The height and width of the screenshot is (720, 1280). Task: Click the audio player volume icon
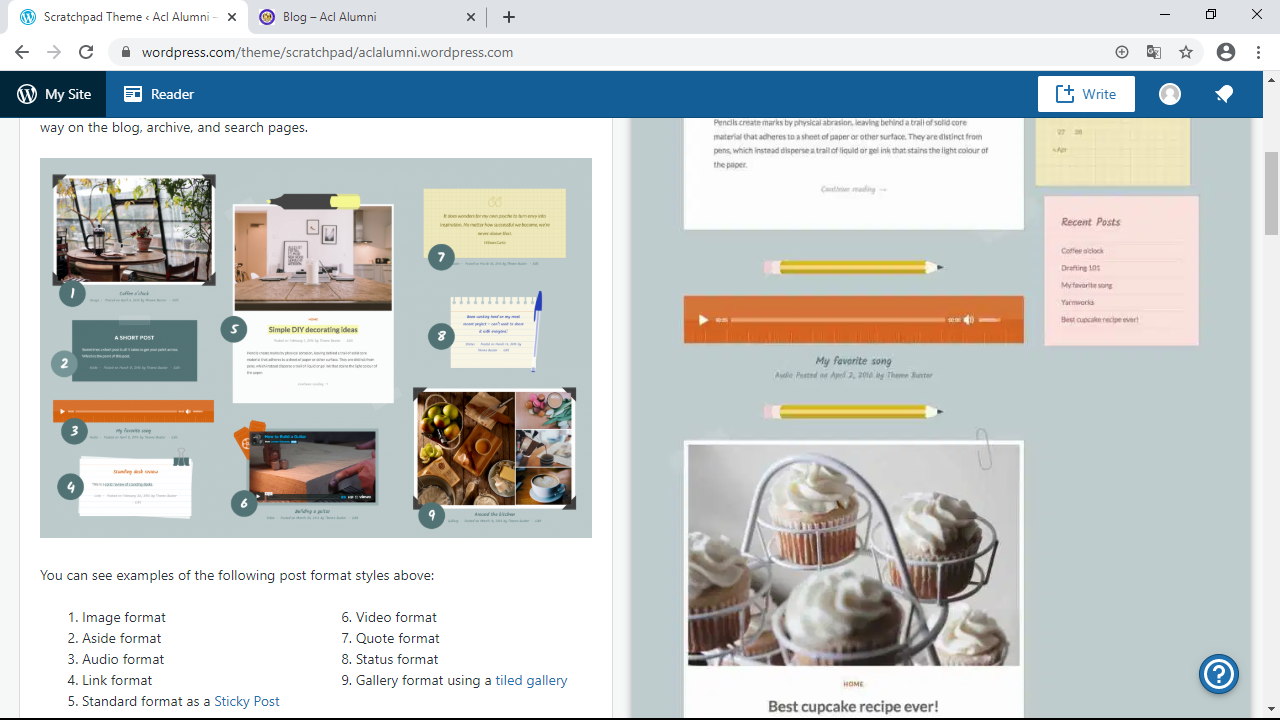(x=968, y=320)
